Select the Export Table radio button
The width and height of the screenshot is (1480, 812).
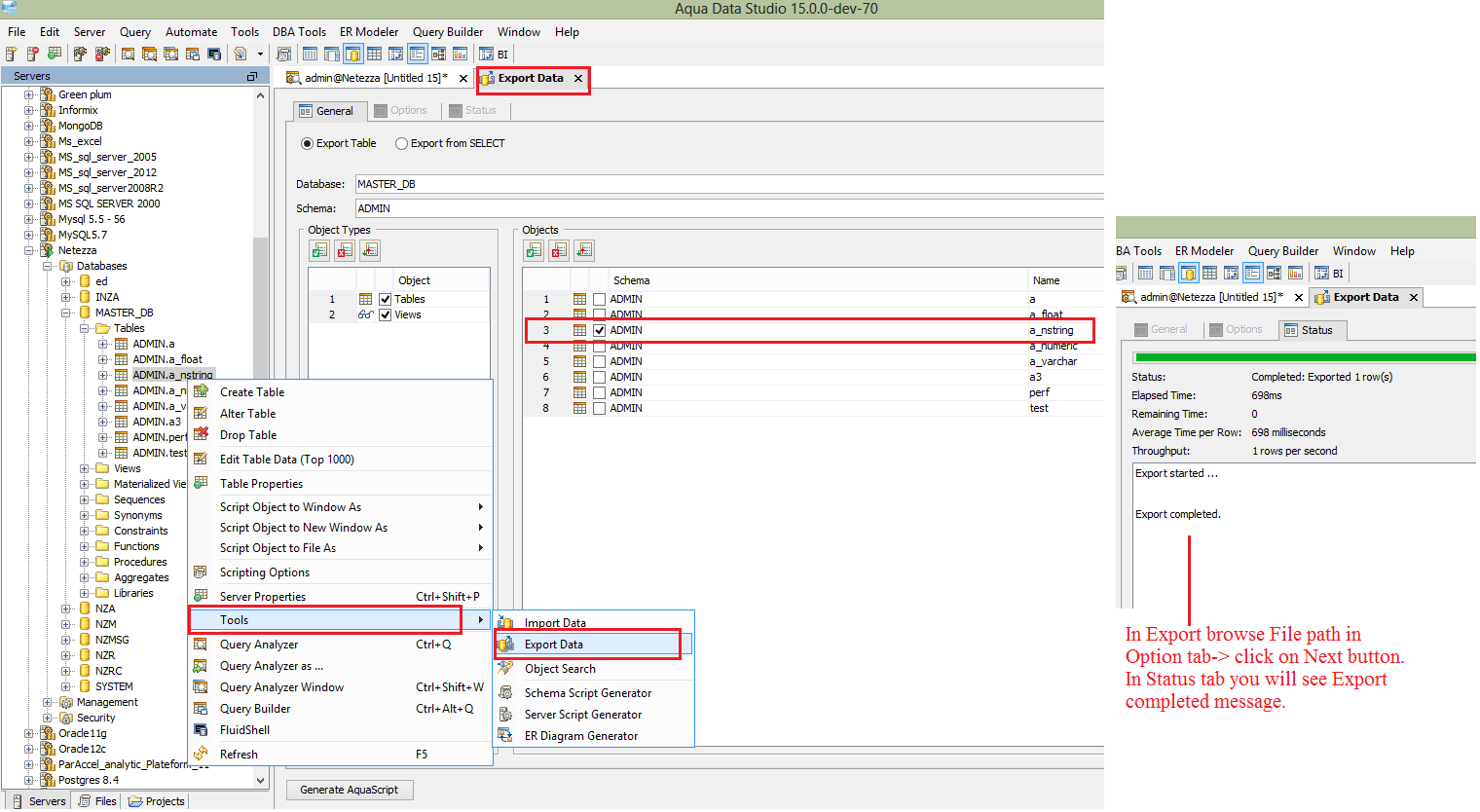tap(308, 143)
